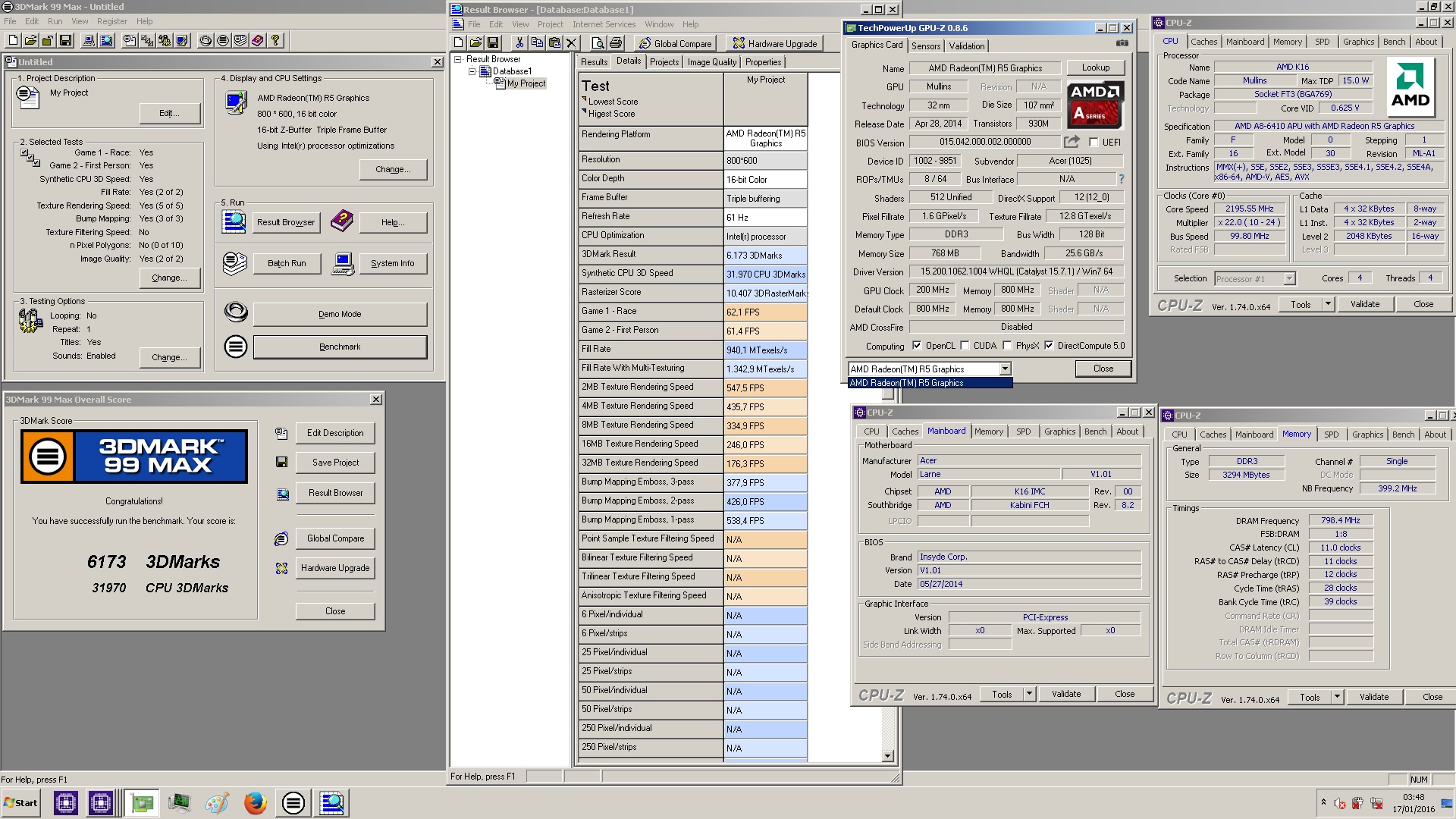
Task: Toggle the DirectCompute 5.0 checkbox
Action: [x=1049, y=346]
